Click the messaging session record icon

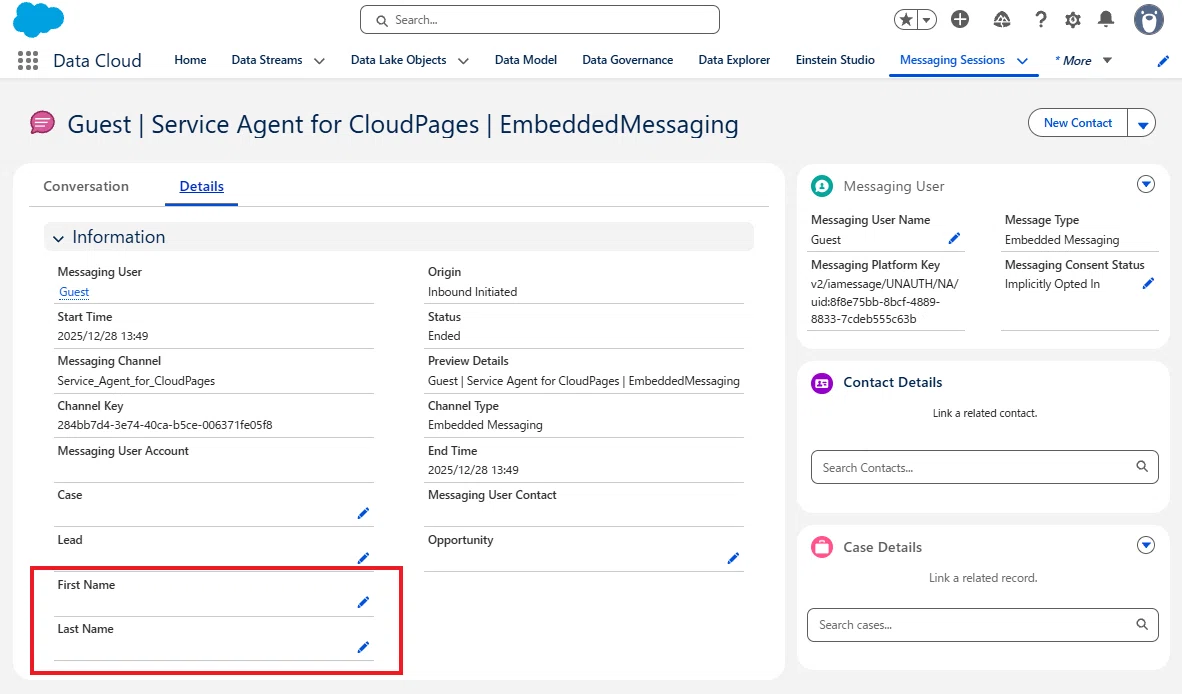[42, 122]
